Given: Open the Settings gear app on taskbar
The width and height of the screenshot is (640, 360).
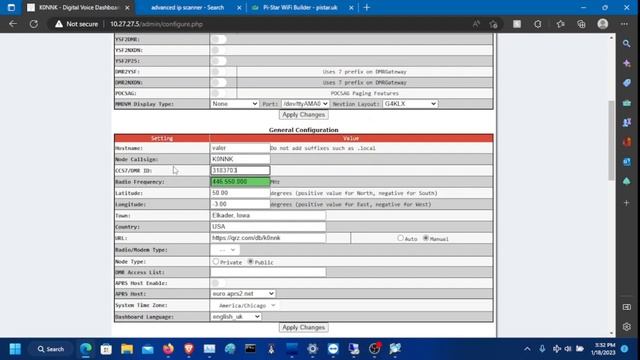Looking at the screenshot, I should pos(312,349).
